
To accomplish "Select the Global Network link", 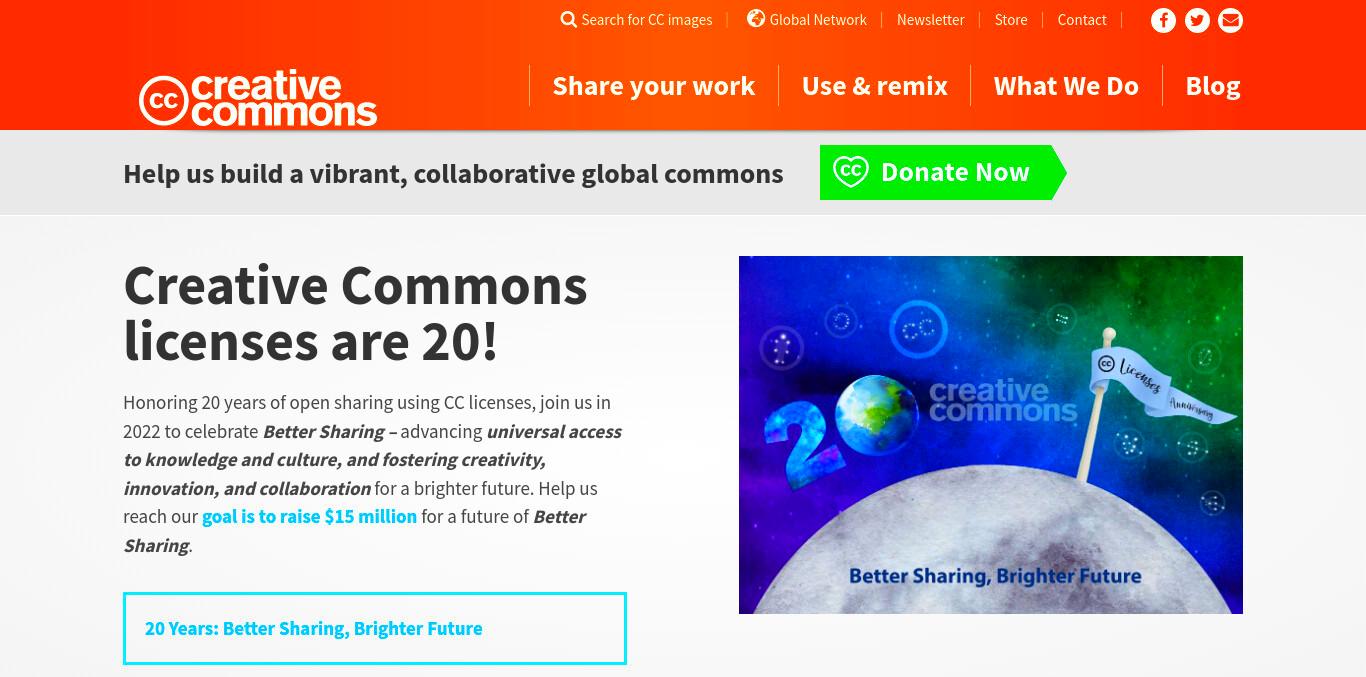I will [x=818, y=20].
